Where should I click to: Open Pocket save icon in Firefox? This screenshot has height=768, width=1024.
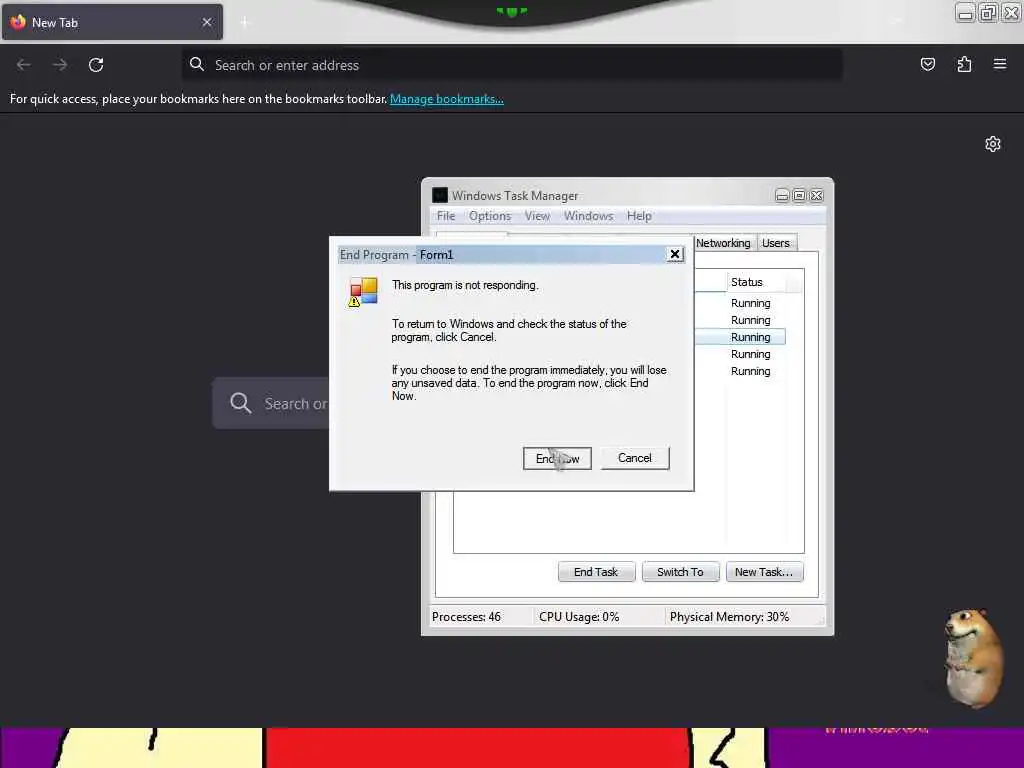[x=927, y=64]
